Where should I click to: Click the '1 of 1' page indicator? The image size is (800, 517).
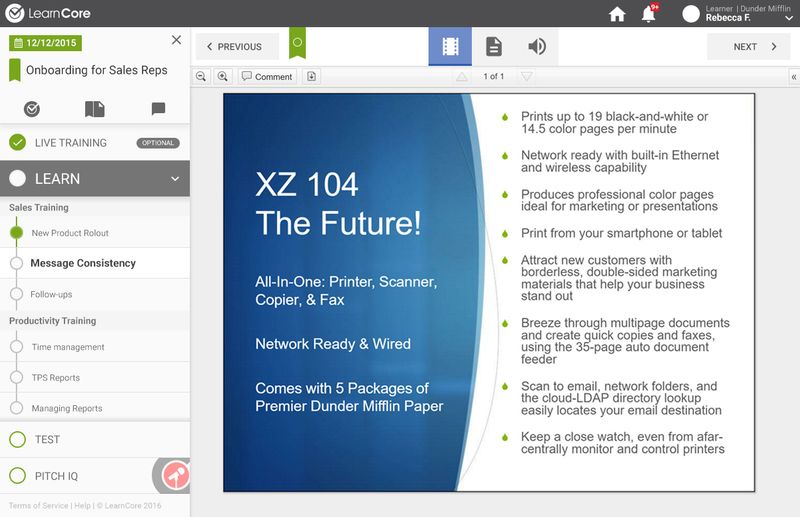click(x=494, y=77)
